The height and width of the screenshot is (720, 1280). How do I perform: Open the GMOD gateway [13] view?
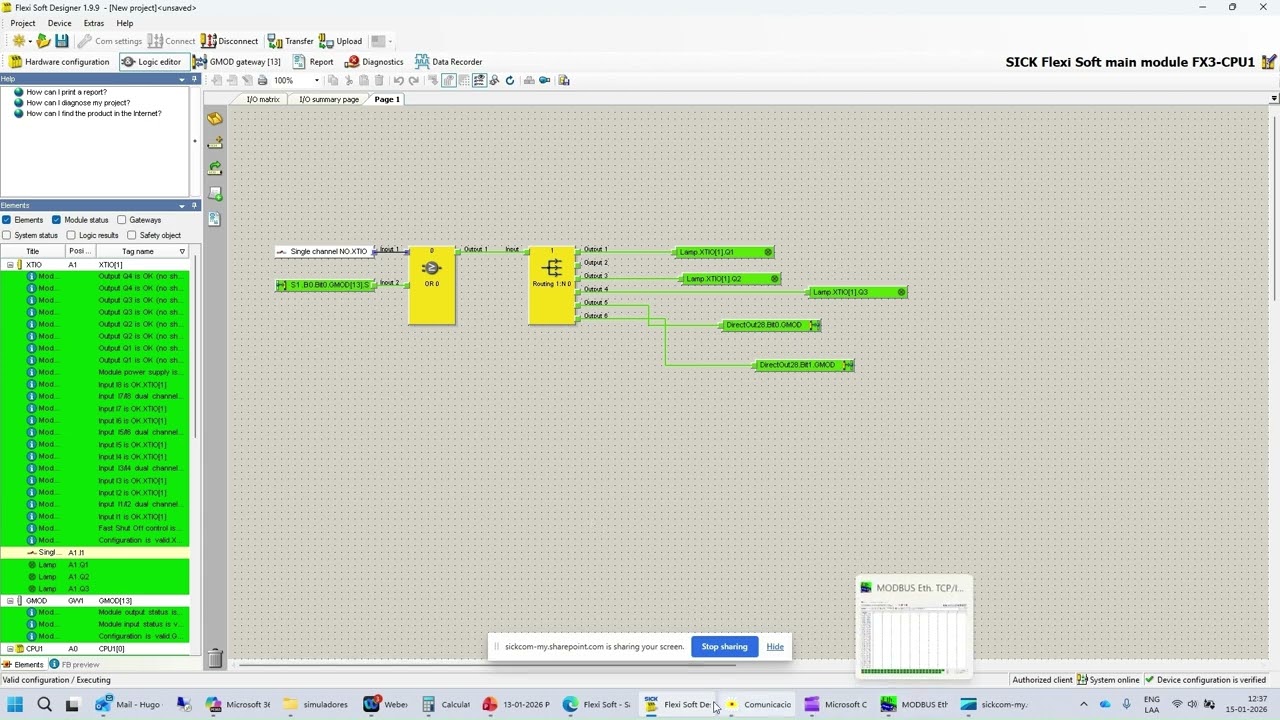click(237, 62)
